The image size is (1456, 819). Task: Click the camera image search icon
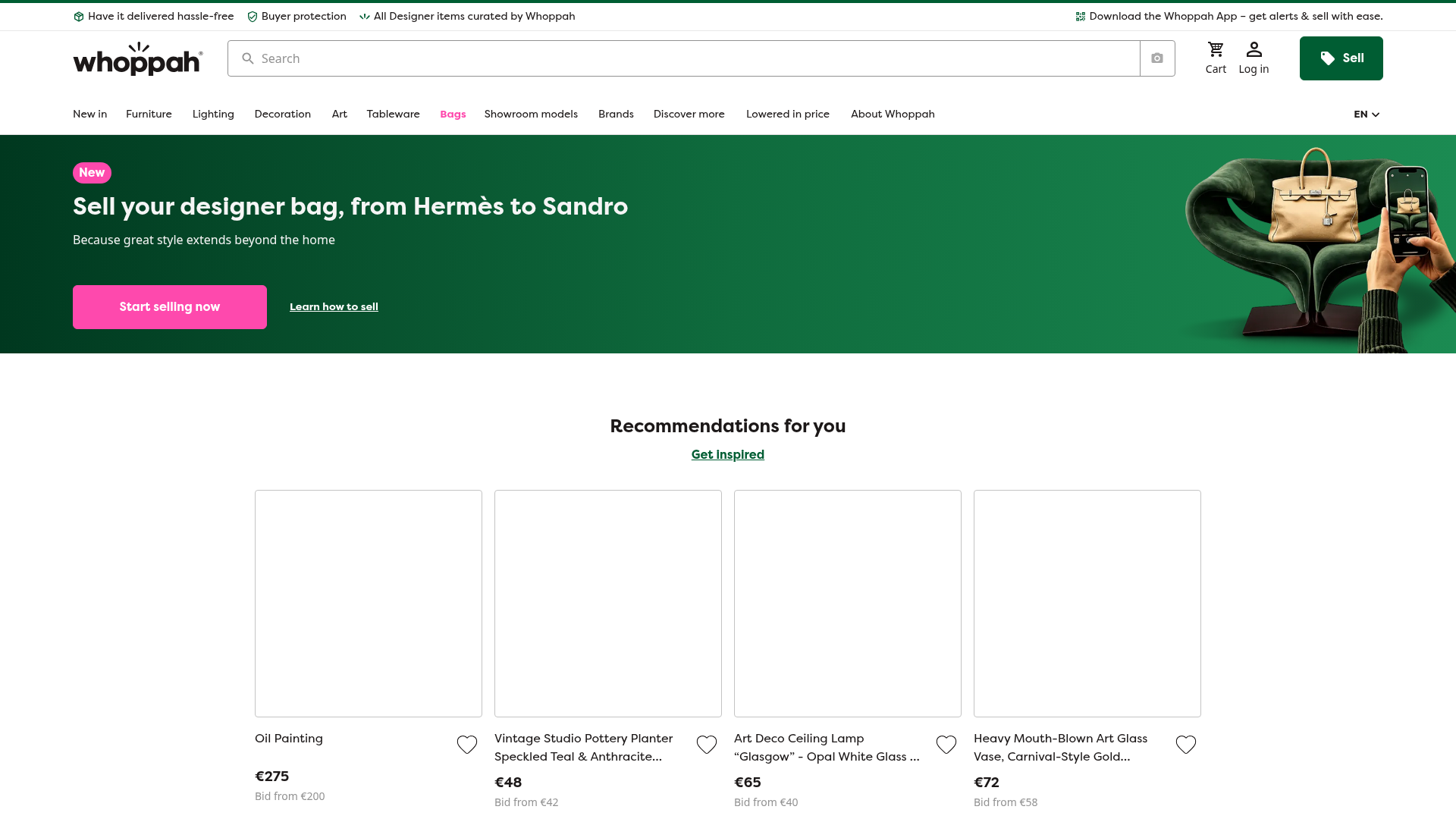click(1157, 58)
